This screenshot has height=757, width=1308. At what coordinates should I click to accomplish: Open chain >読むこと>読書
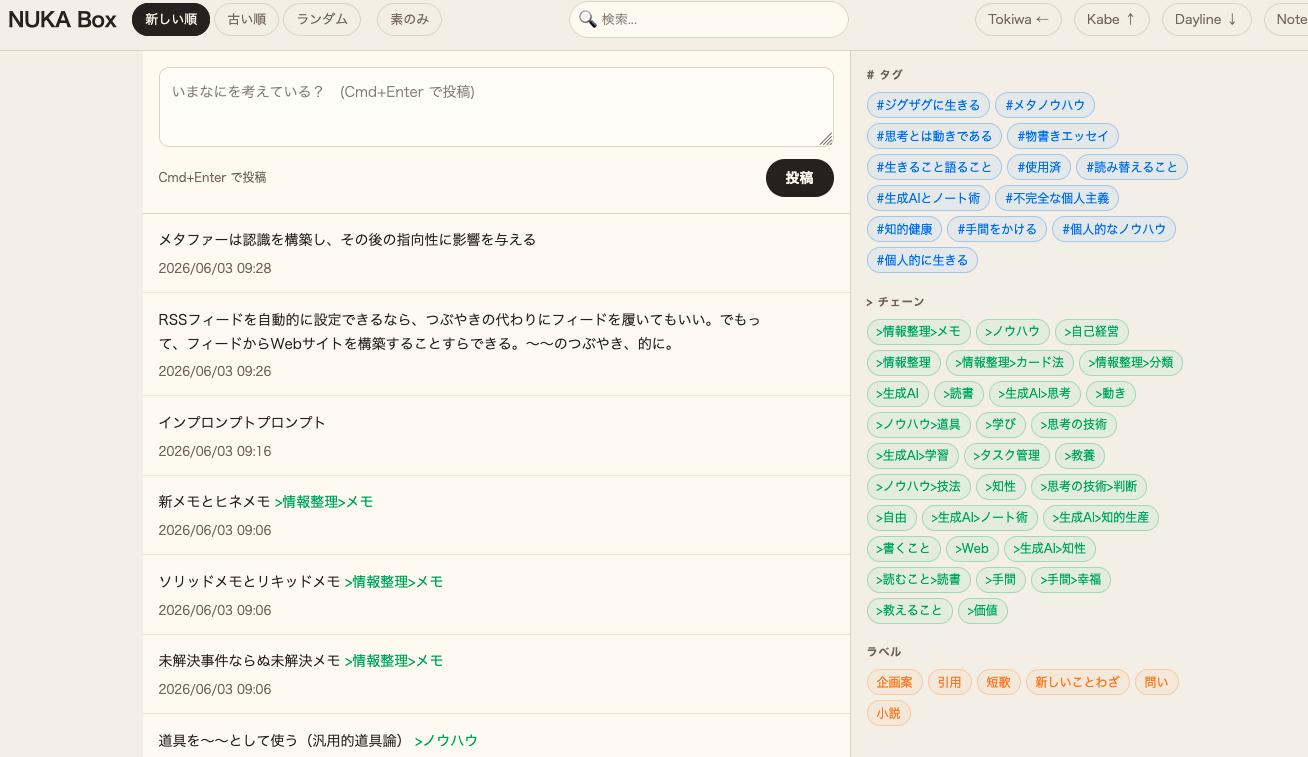[918, 579]
